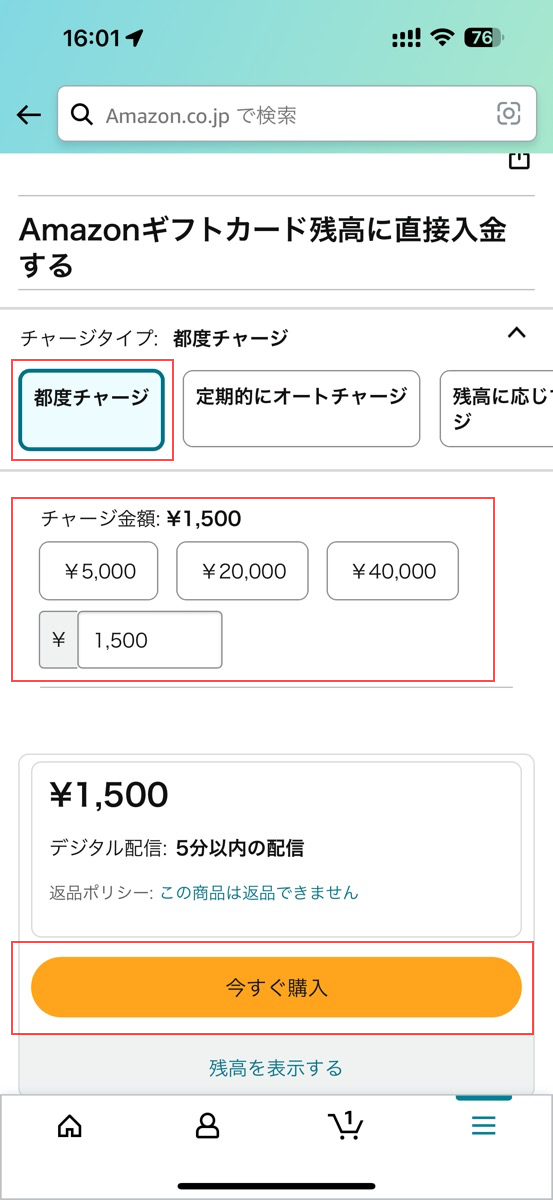This screenshot has width=553, height=1200.
Task: Focus the Amazon.co.jp search field
Action: [296, 115]
